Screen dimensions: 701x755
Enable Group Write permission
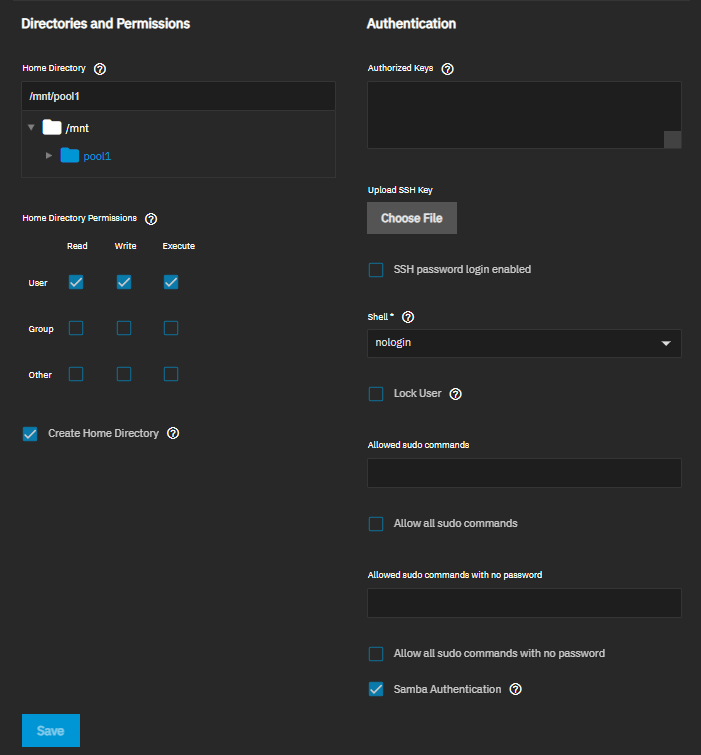pos(124,328)
